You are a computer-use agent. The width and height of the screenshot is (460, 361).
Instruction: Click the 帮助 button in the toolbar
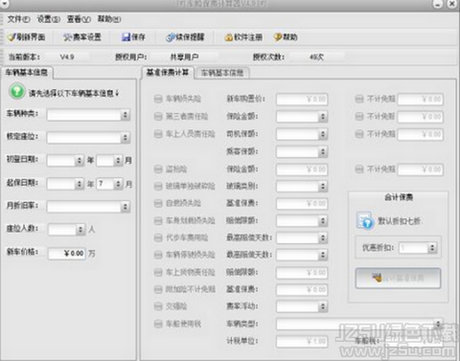(x=285, y=37)
